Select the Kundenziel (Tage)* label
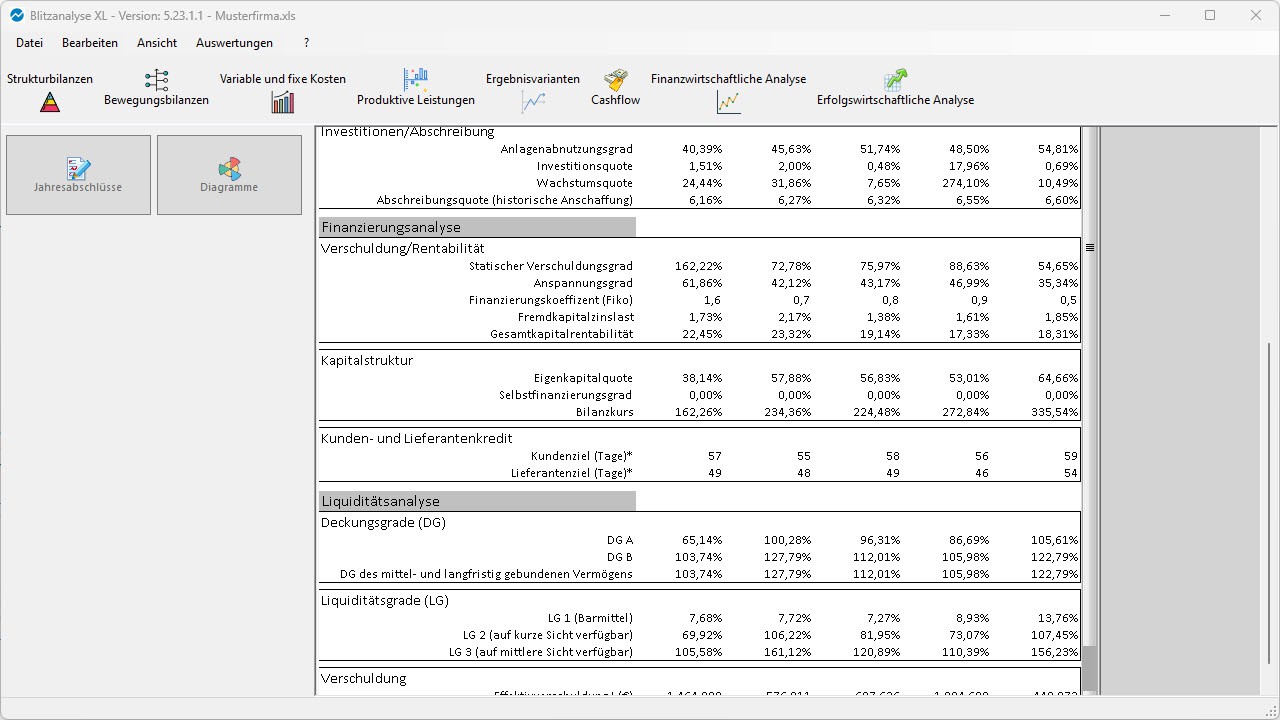 tap(582, 456)
